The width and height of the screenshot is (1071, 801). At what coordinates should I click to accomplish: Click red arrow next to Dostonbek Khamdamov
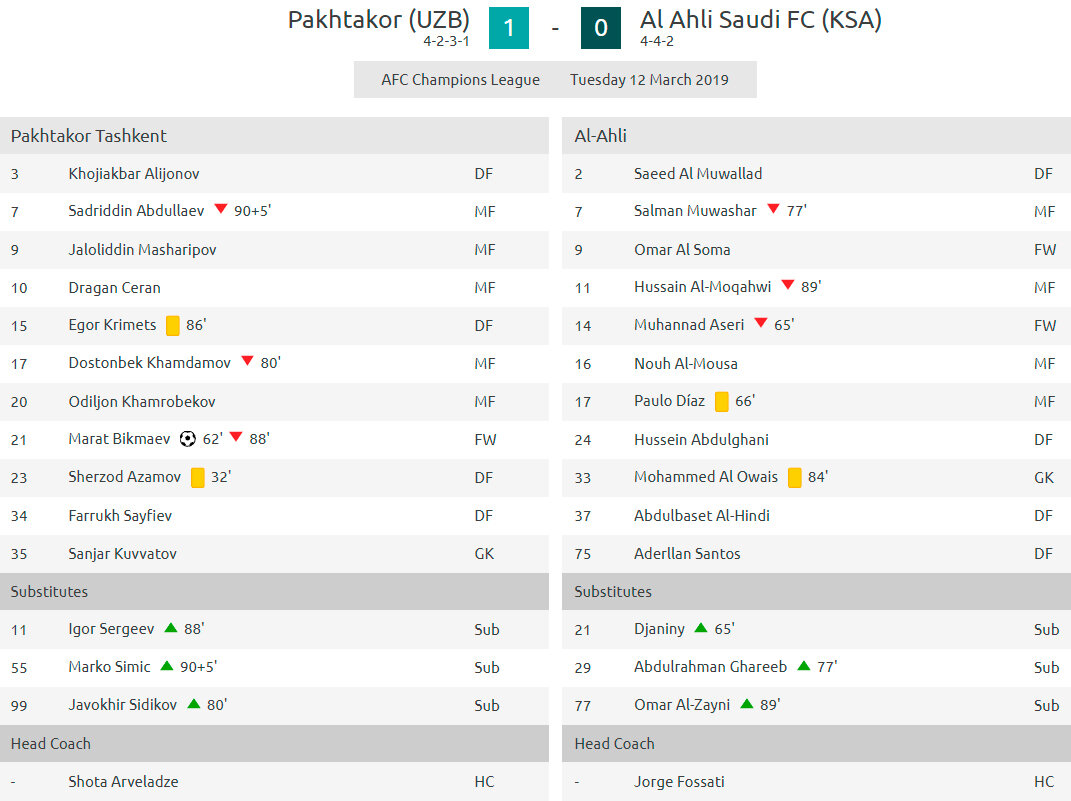point(247,361)
